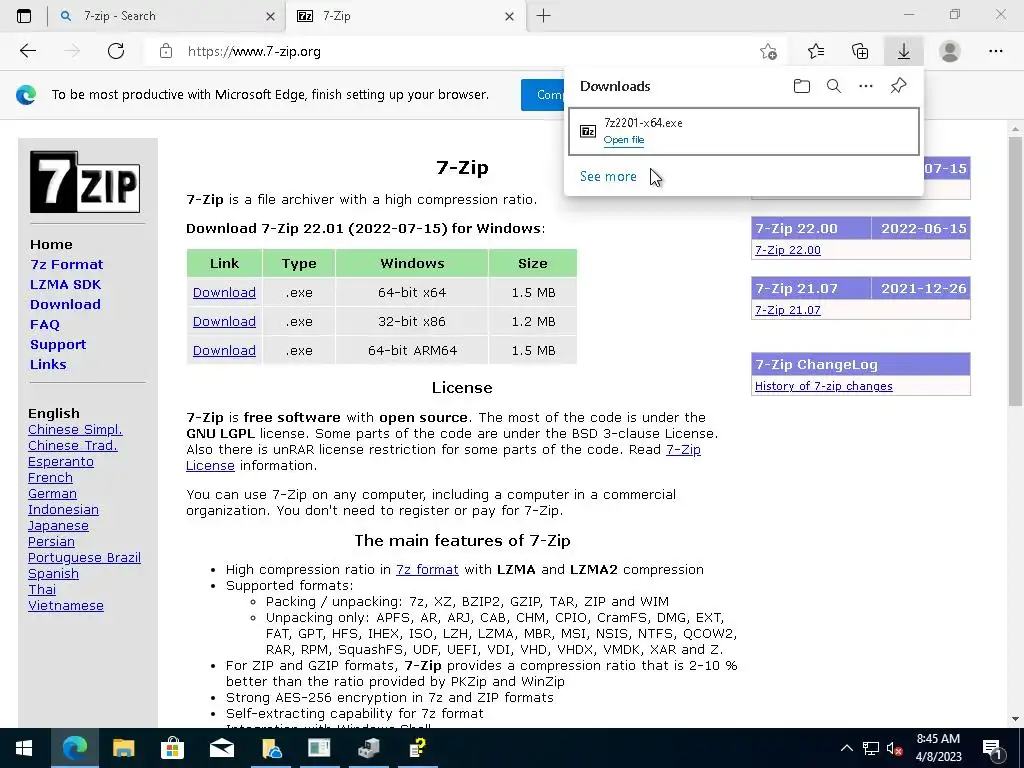Switch language to Chinese Simpl.
The image size is (1024, 768).
[x=75, y=430]
